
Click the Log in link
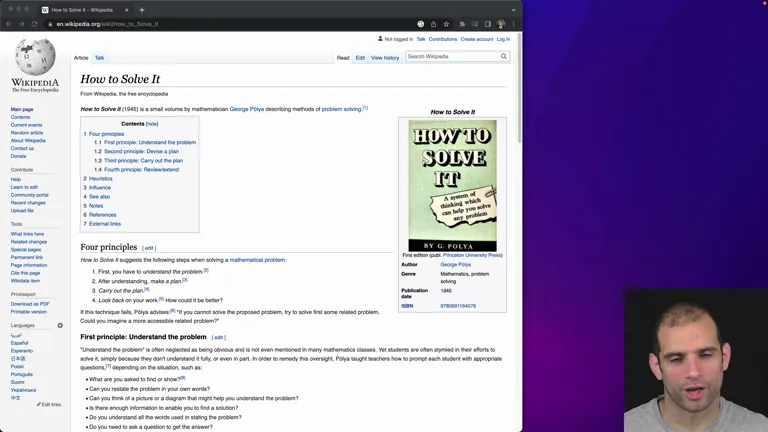pyautogui.click(x=503, y=39)
